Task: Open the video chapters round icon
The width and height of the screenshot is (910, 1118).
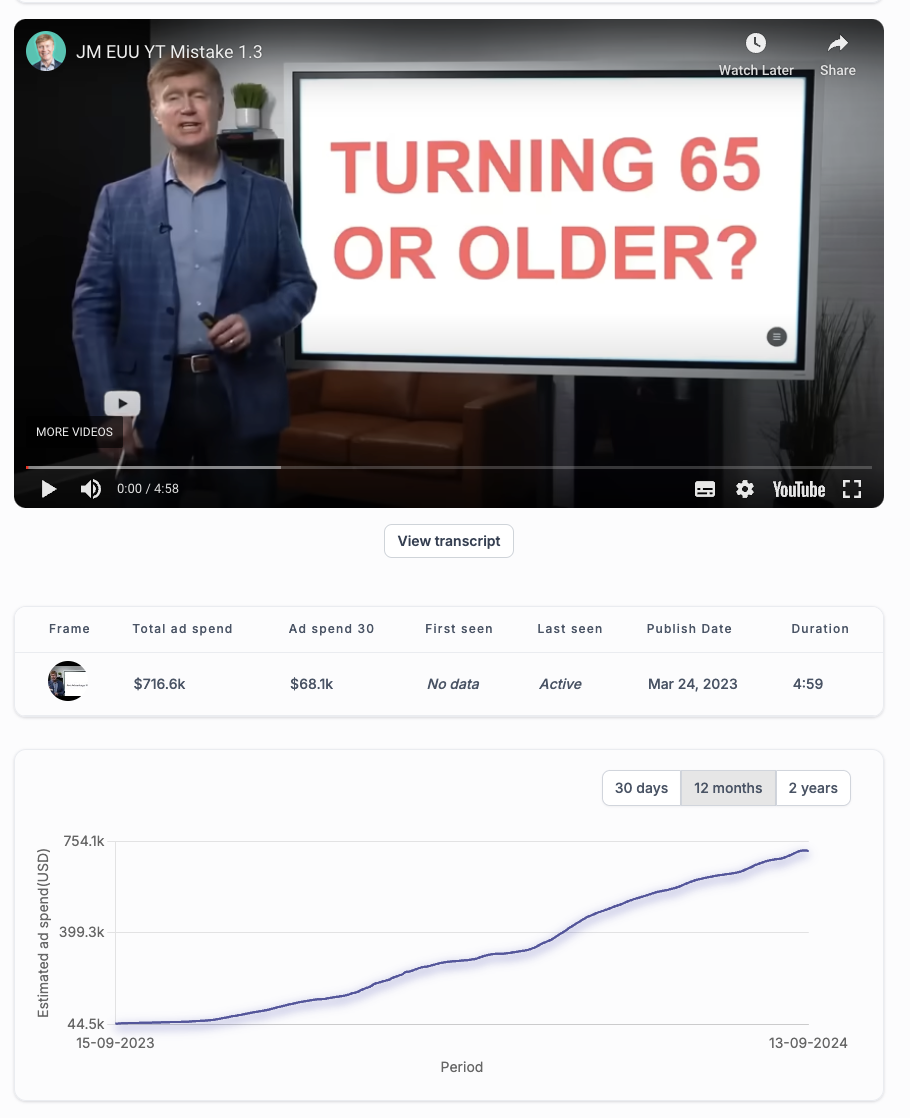Action: point(777,337)
